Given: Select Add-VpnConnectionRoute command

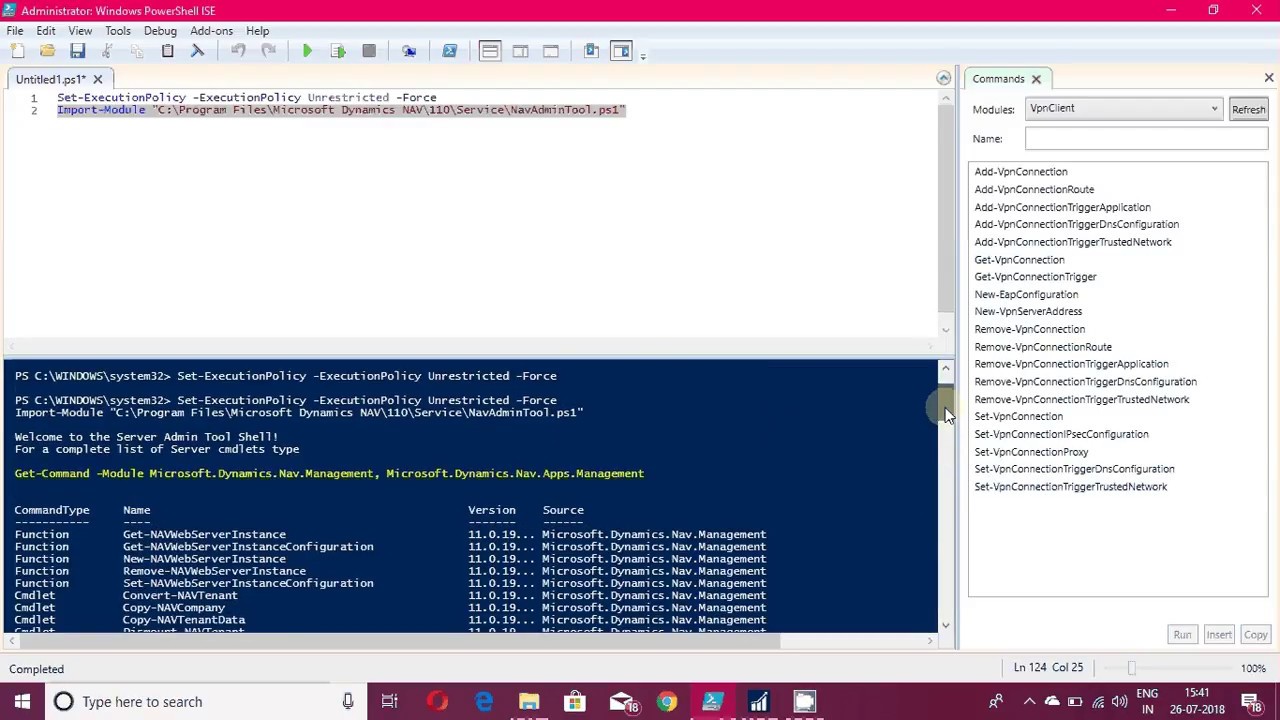Looking at the screenshot, I should (1034, 189).
